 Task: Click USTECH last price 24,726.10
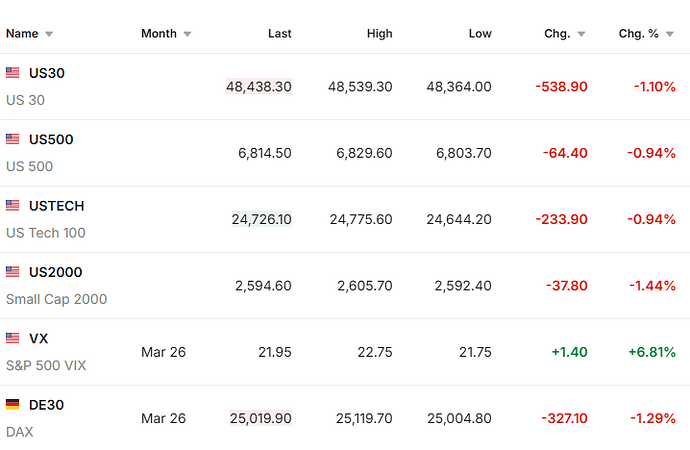[262, 220]
